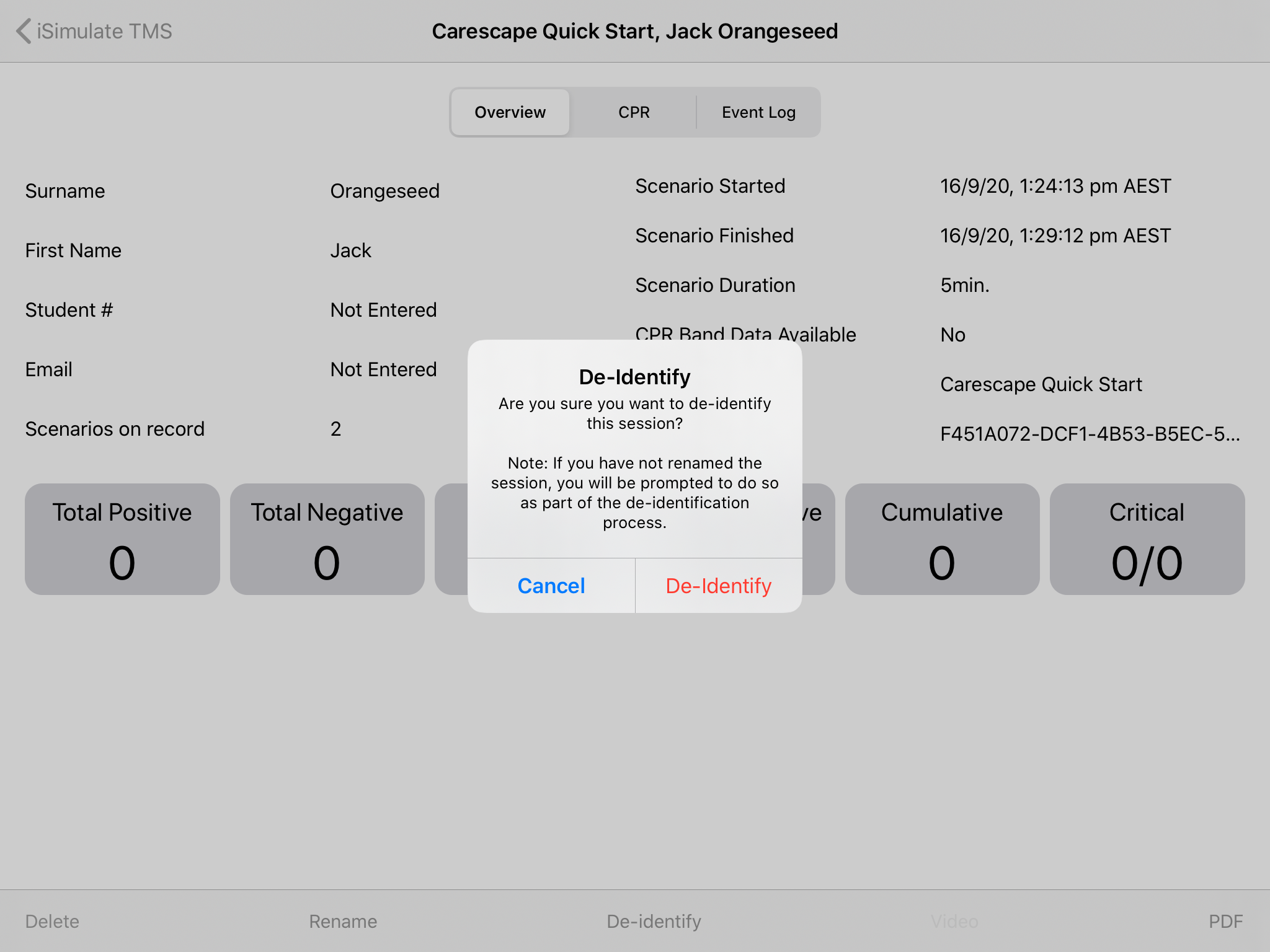The height and width of the screenshot is (952, 1270).
Task: Tap the Scenario Started timestamp
Action: (1055, 186)
